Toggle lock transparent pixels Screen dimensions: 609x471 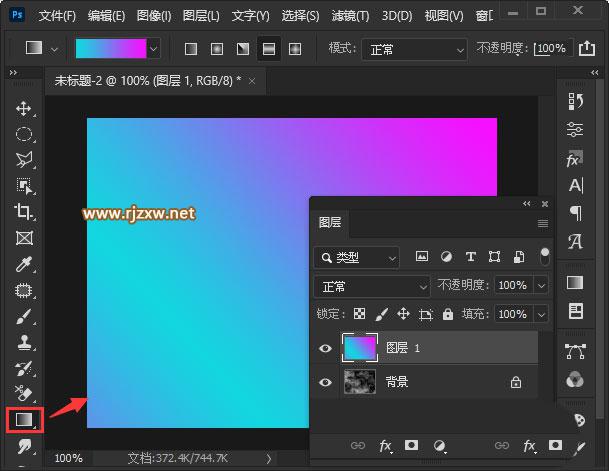pos(359,314)
